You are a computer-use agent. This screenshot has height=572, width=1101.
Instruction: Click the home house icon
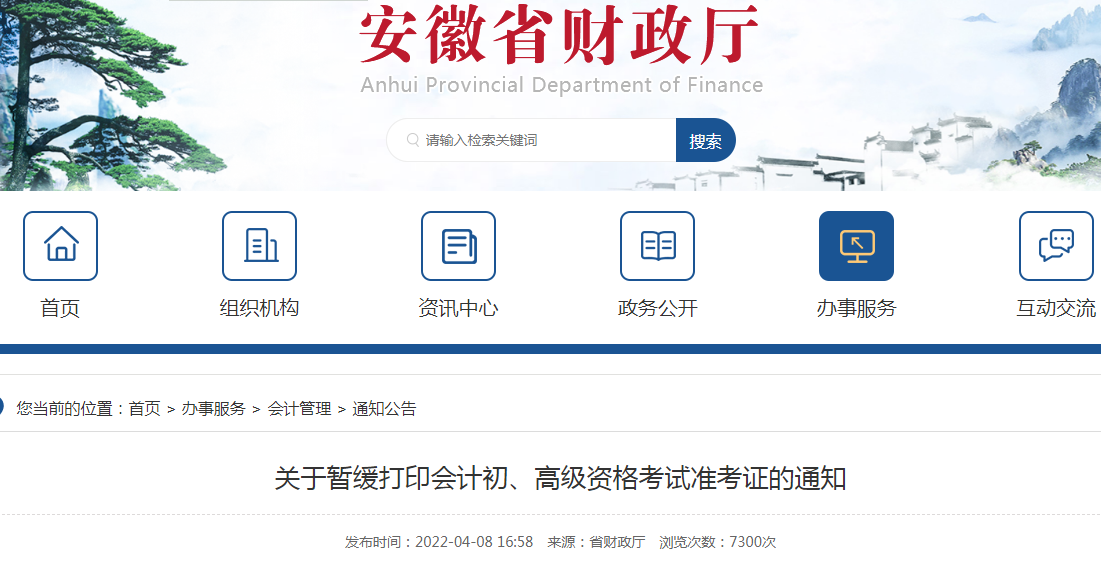point(60,246)
